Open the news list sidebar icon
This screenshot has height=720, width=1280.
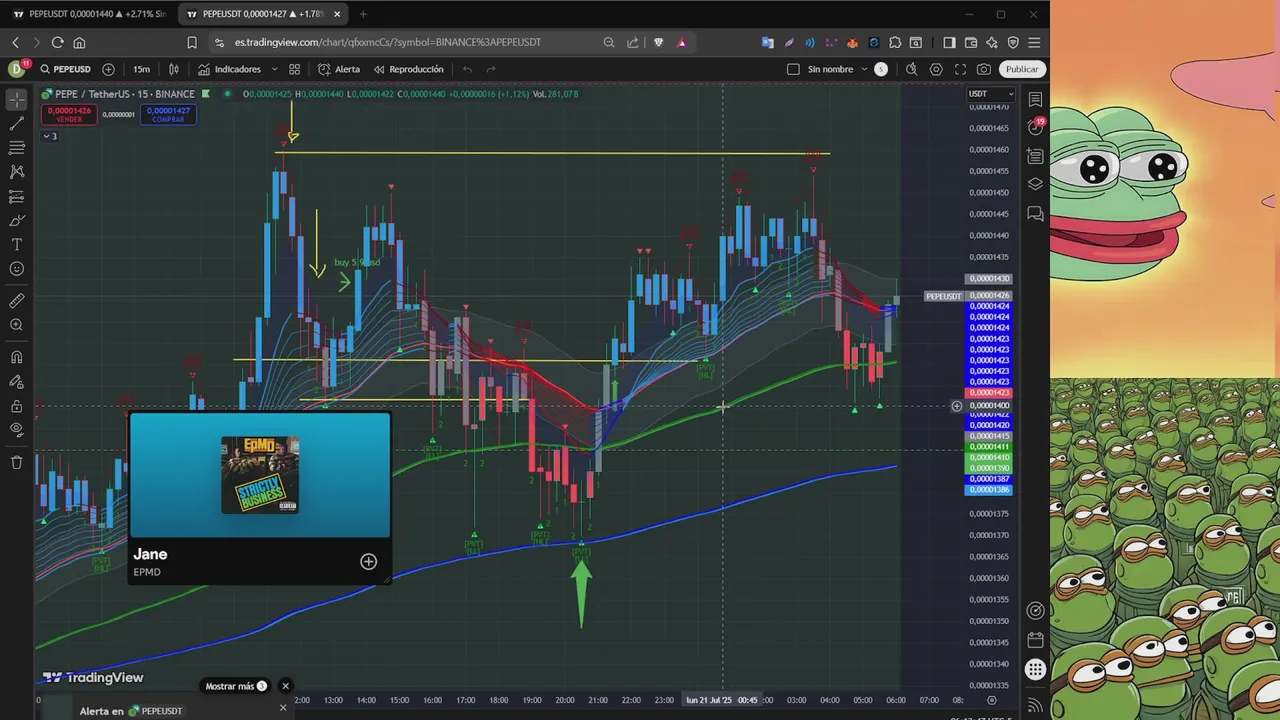coord(1035,156)
